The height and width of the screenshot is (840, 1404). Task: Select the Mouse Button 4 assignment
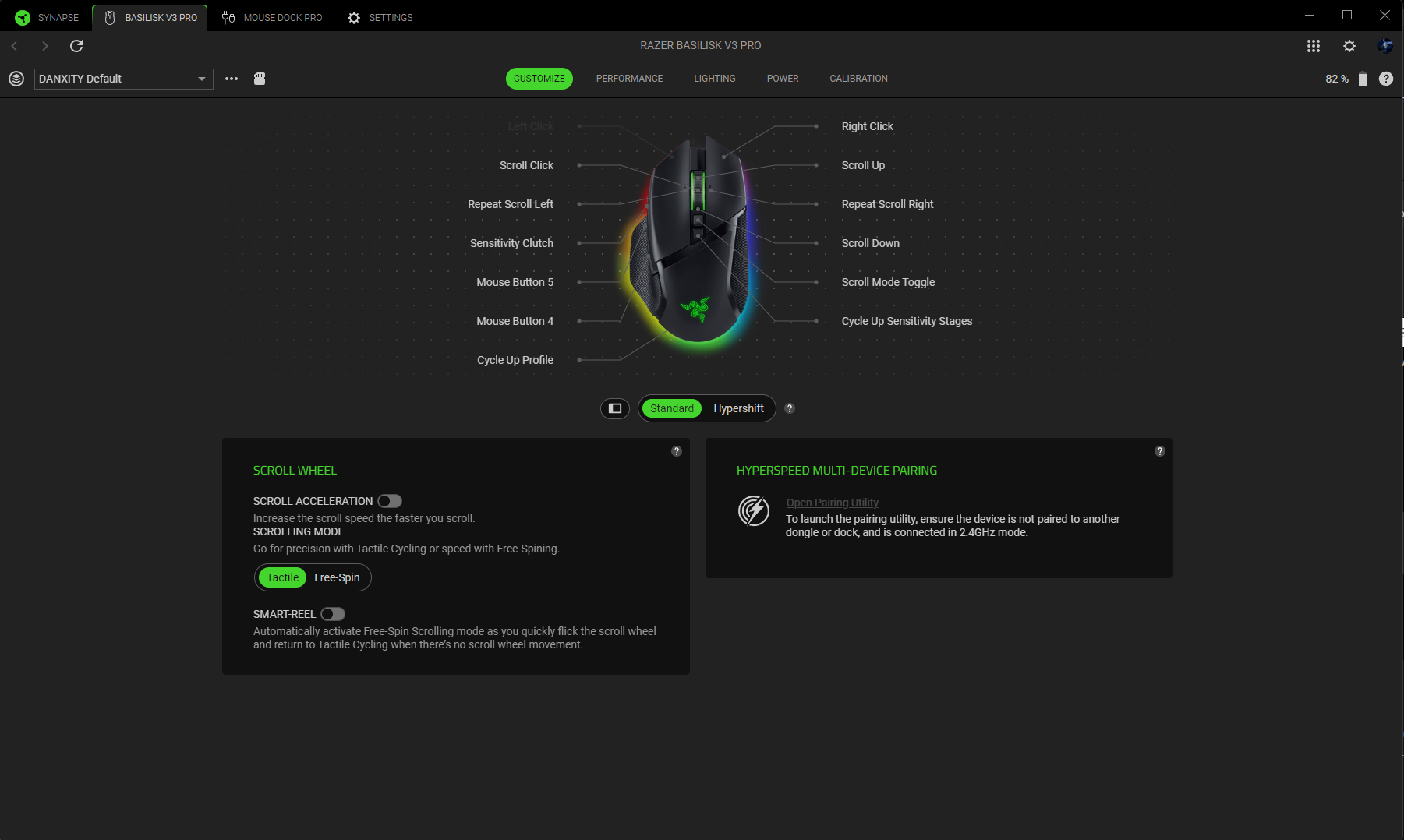click(x=515, y=321)
